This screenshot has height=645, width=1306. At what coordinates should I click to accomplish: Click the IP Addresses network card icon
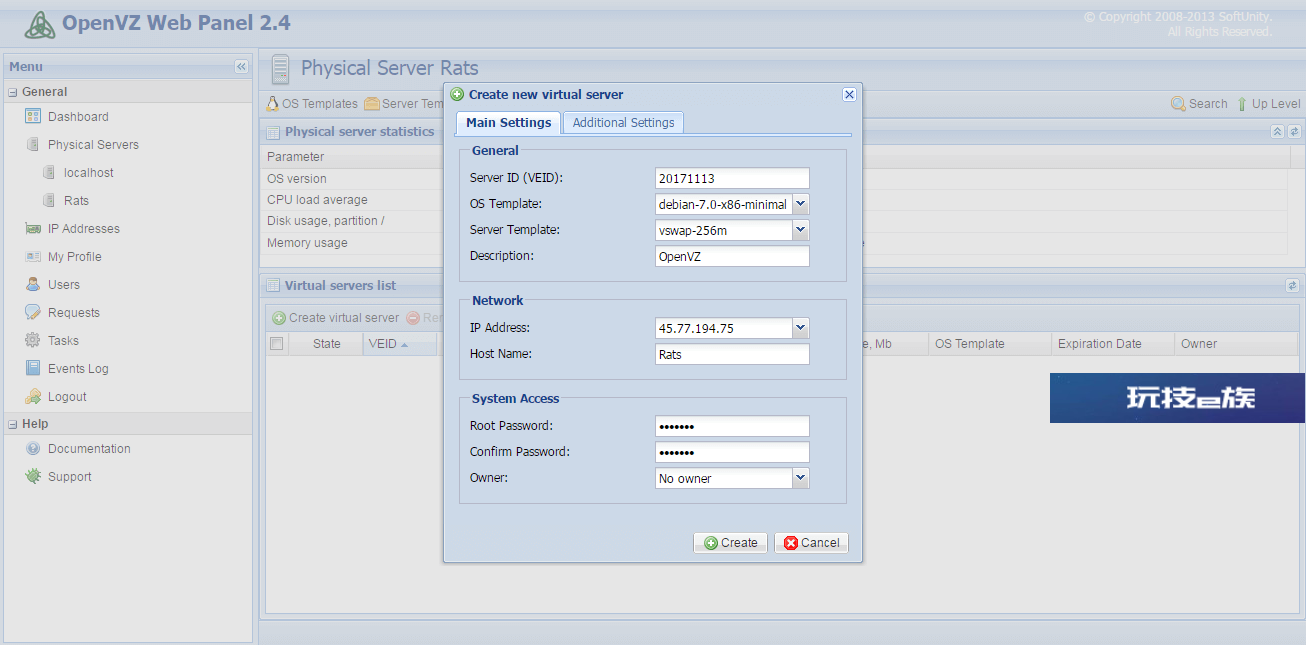coord(33,229)
